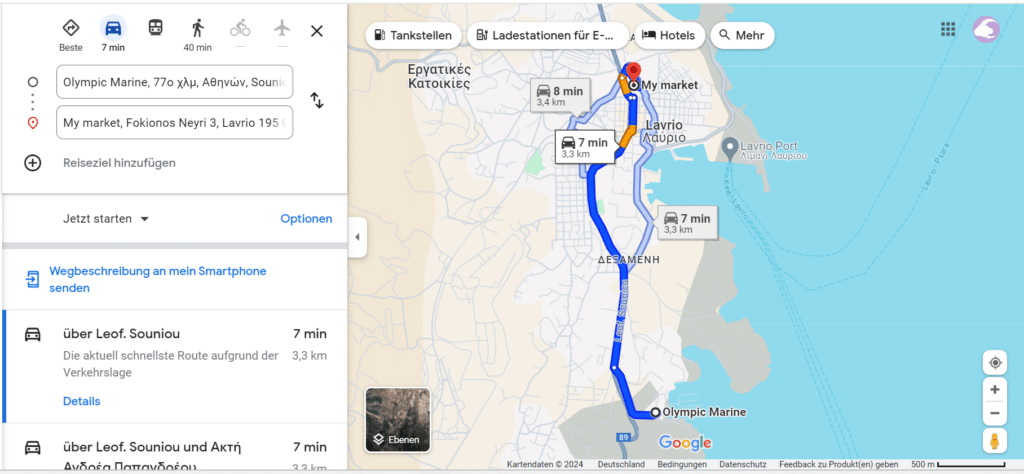Select the transit travel mode icon

(155, 27)
